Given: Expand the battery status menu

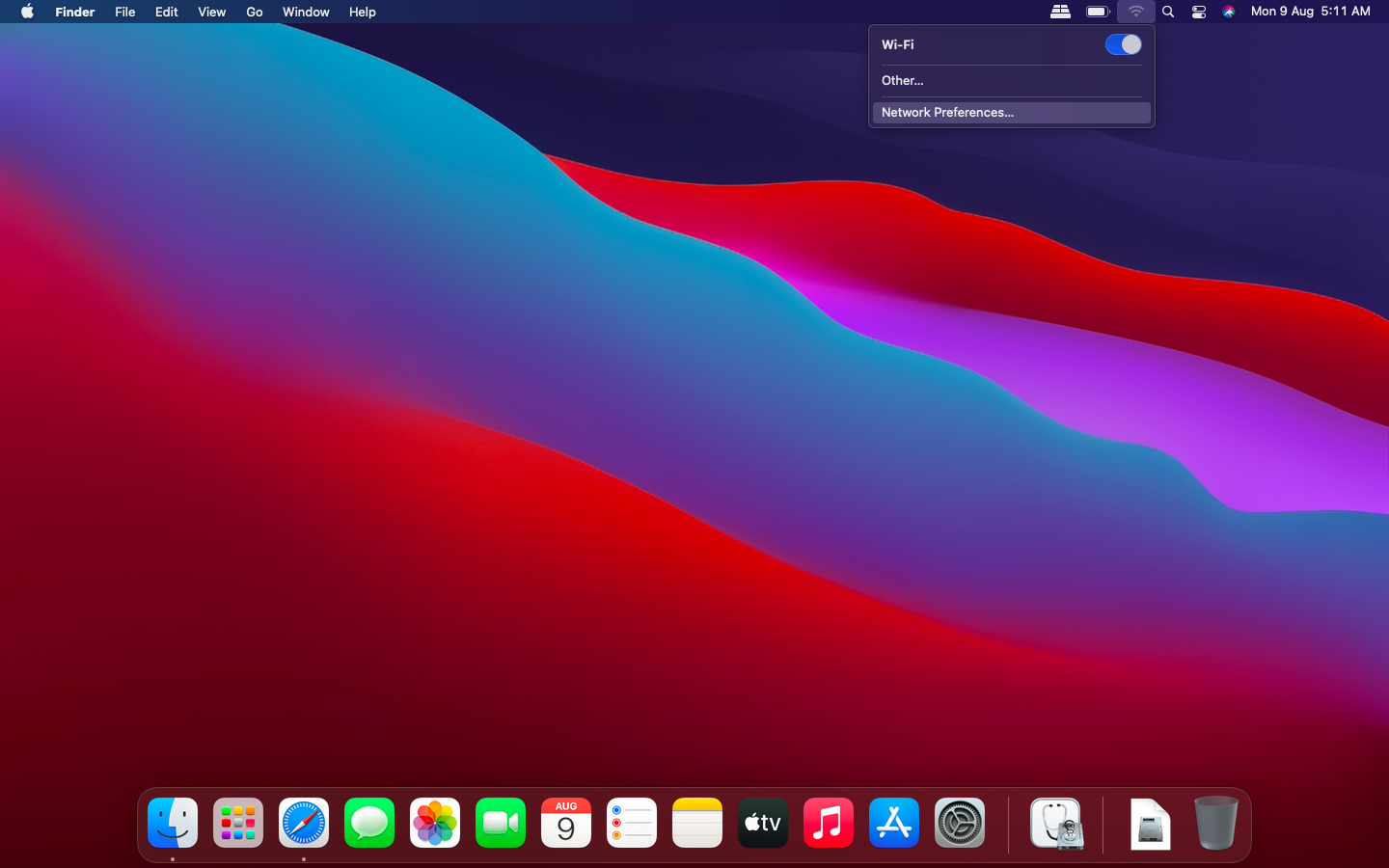Looking at the screenshot, I should [x=1098, y=12].
